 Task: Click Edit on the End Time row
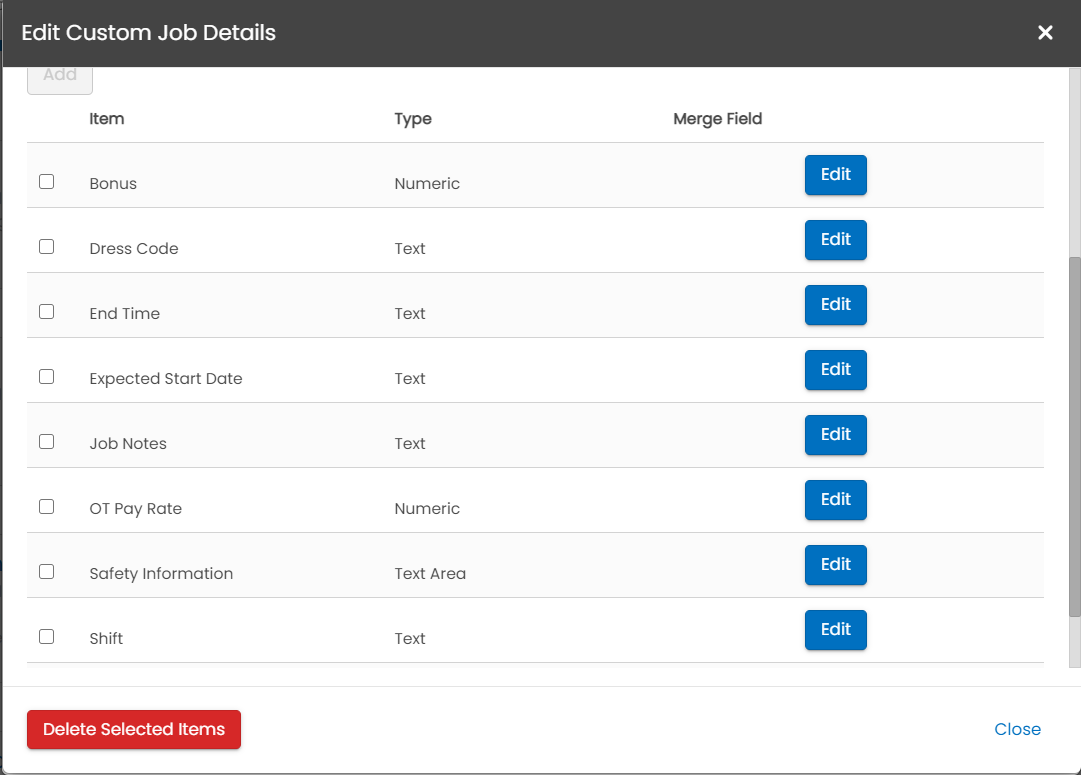coord(835,305)
